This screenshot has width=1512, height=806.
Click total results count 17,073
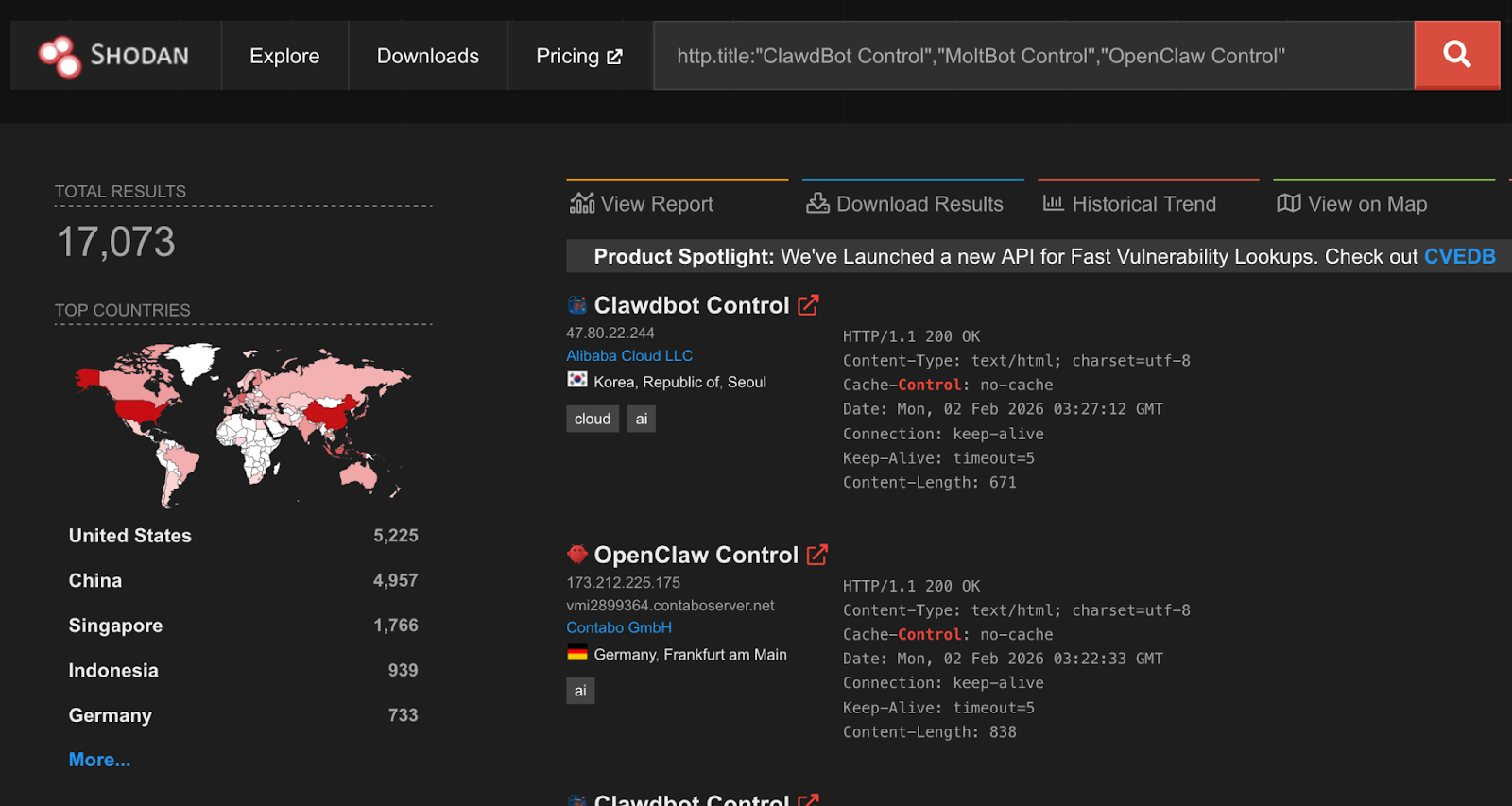(x=116, y=242)
